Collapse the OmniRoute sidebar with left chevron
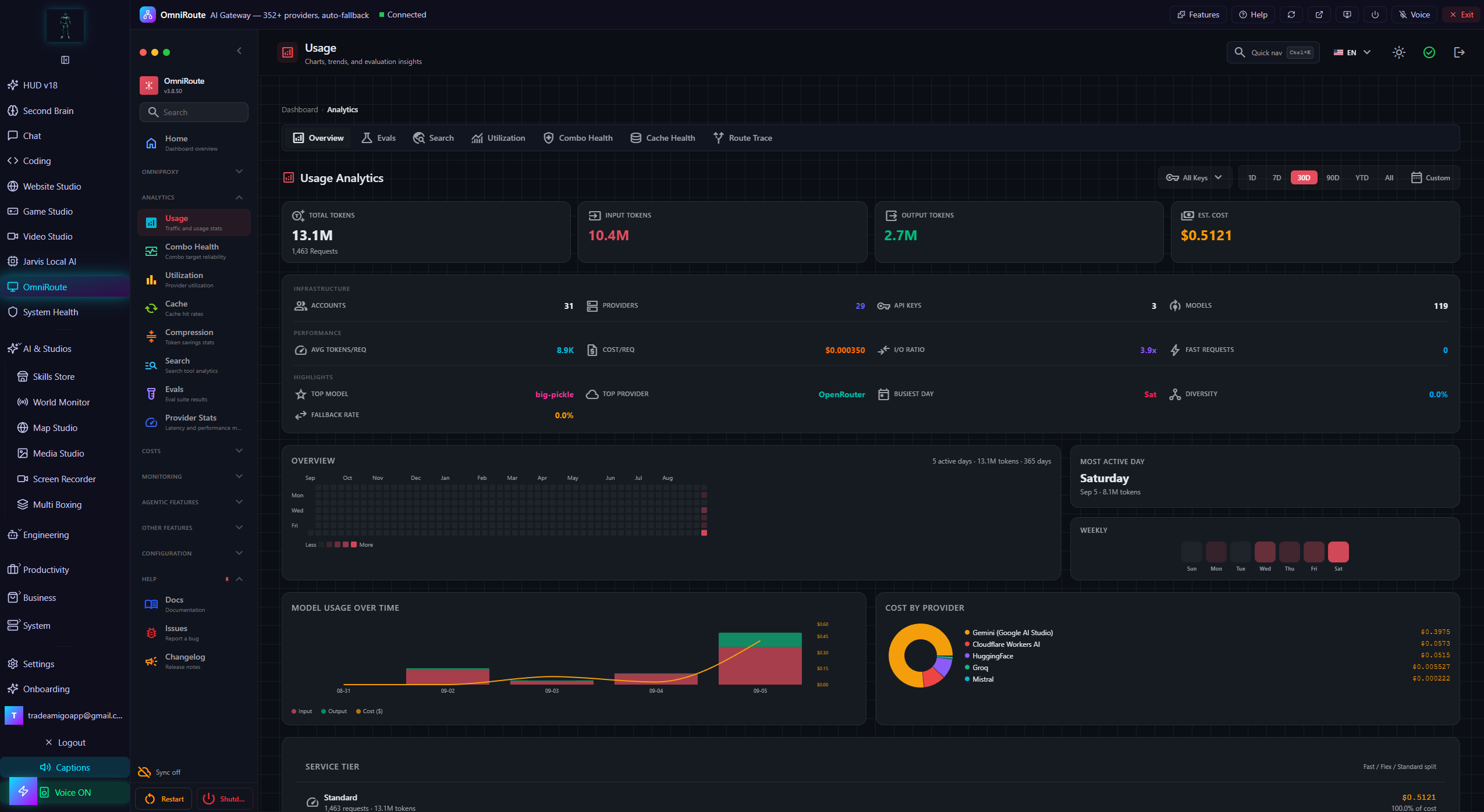Viewport: 1484px width, 812px height. (239, 51)
